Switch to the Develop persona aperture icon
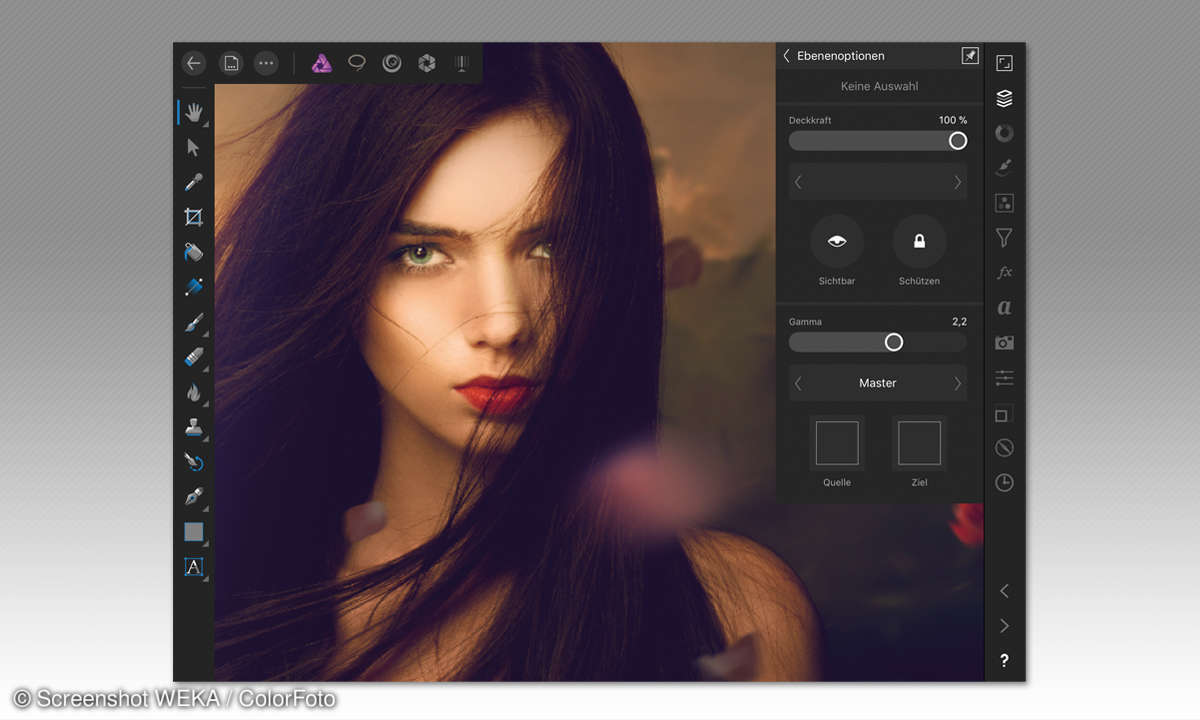1200x720 pixels. [x=427, y=63]
